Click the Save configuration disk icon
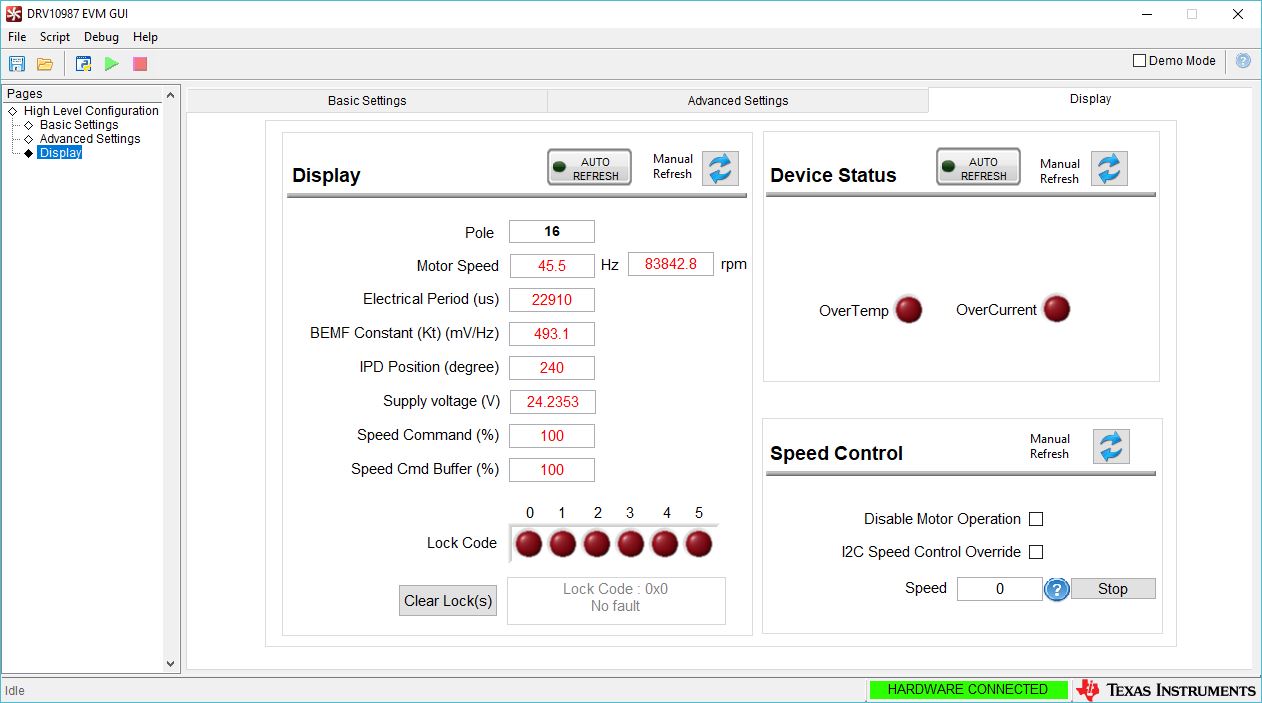Screen dimensions: 1262x703 pos(17,64)
